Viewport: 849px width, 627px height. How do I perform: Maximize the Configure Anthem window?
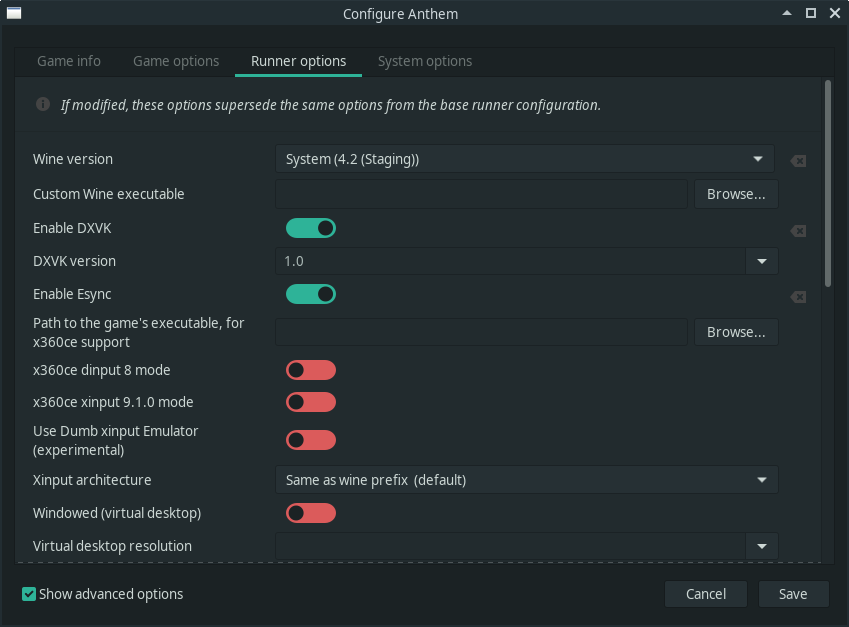[811, 13]
